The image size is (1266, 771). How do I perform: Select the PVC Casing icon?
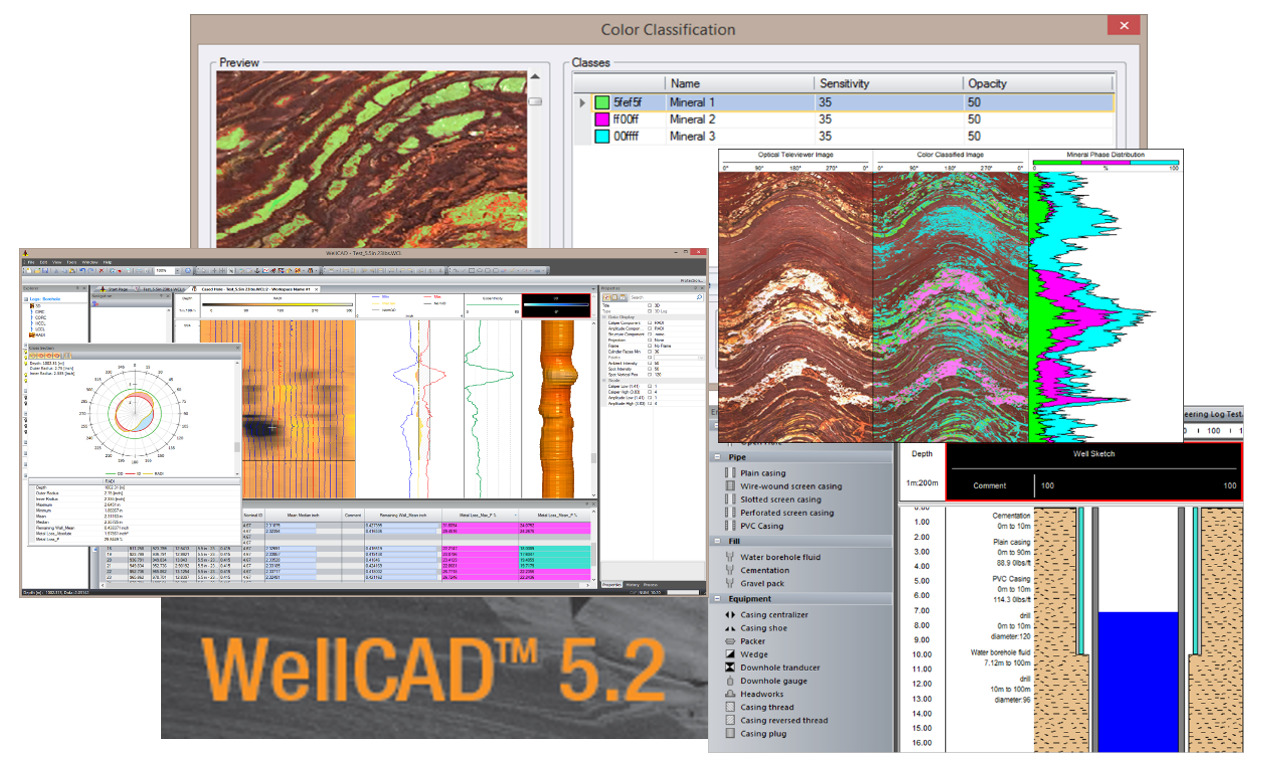(x=728, y=525)
